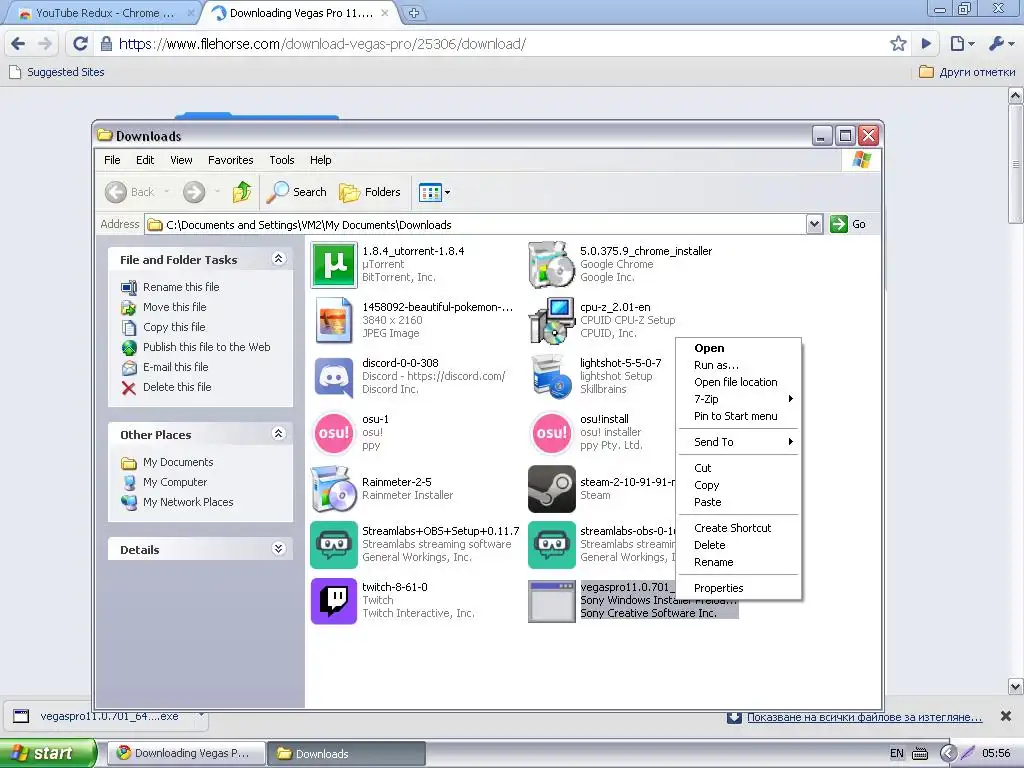
Task: Choose Create Shortcut in context menu
Action: [x=739, y=528]
